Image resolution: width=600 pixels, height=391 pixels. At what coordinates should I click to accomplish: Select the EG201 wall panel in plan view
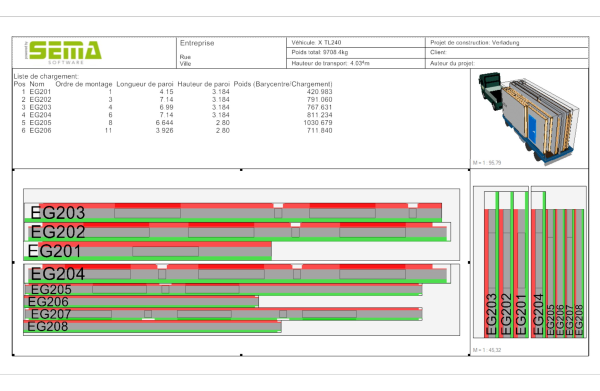(x=148, y=251)
